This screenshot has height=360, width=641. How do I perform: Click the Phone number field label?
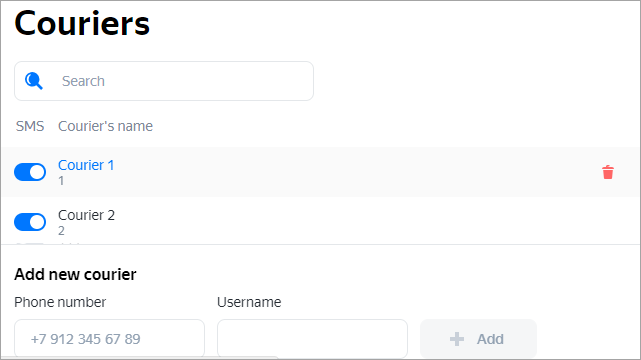[60, 302]
